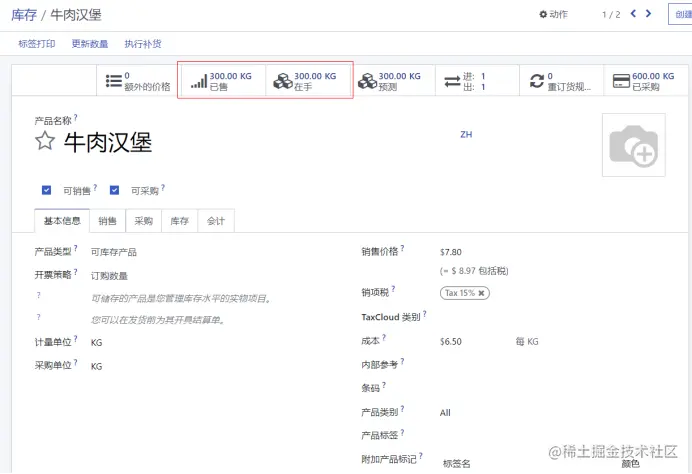The height and width of the screenshot is (474, 692).
Task: Show help tooltip for 条码
Action: point(384,385)
